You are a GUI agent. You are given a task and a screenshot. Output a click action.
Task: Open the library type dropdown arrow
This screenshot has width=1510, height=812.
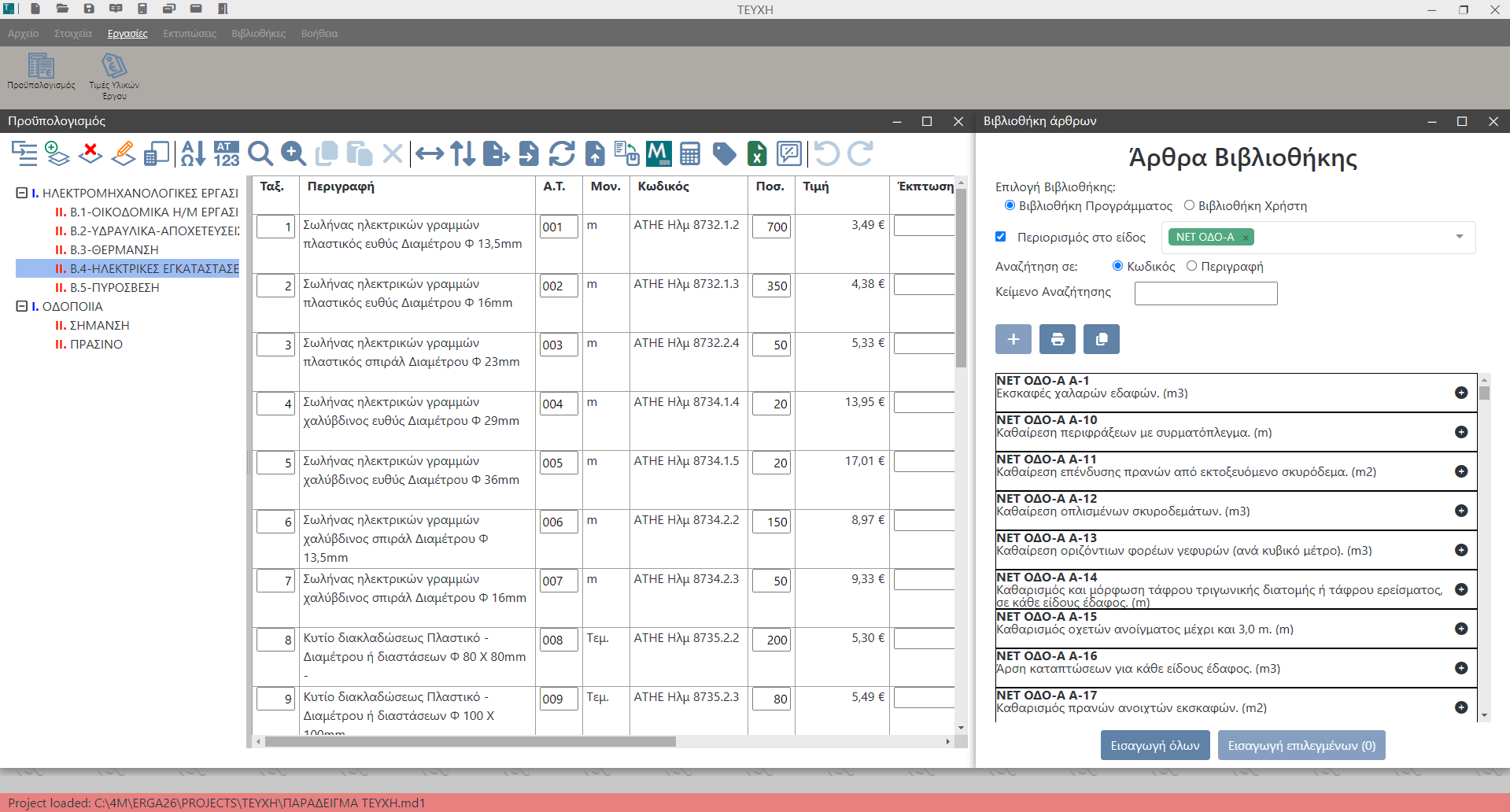[1460, 237]
